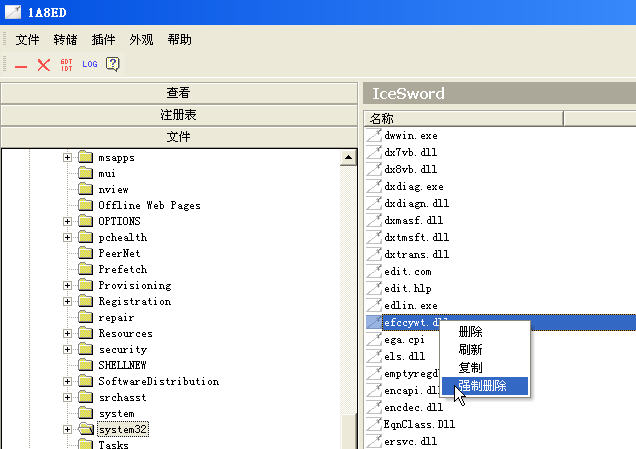Select the file ersvc.dll
The height and width of the screenshot is (449, 636).
[410, 441]
